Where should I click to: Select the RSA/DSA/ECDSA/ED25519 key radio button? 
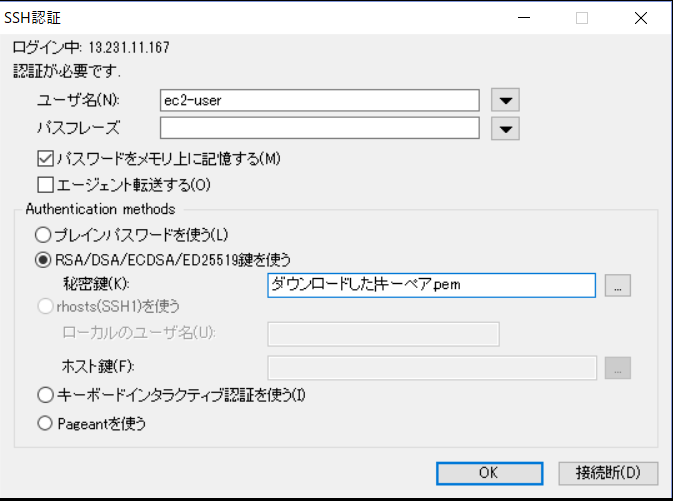43,260
